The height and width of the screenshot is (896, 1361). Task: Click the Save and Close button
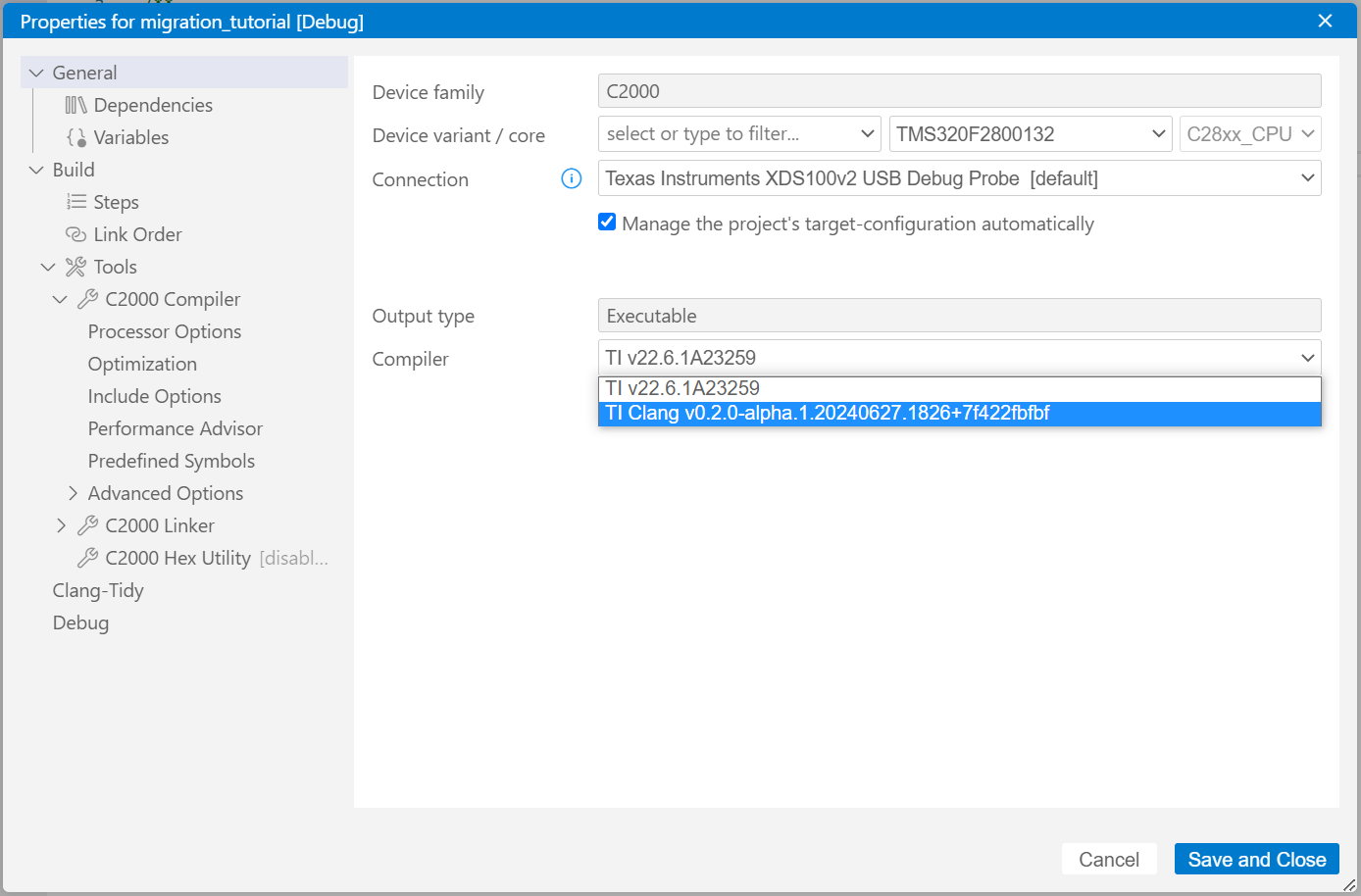(x=1256, y=859)
